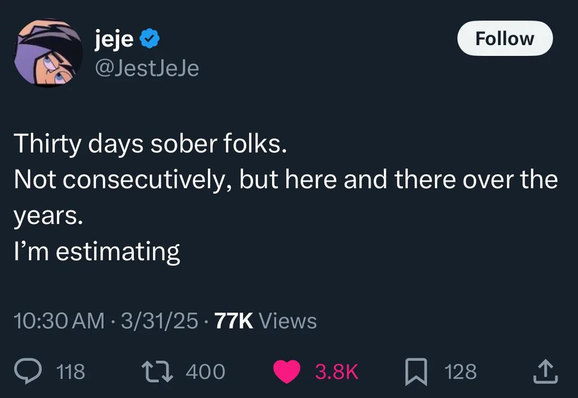Click the reply speech bubble icon

click(28, 371)
